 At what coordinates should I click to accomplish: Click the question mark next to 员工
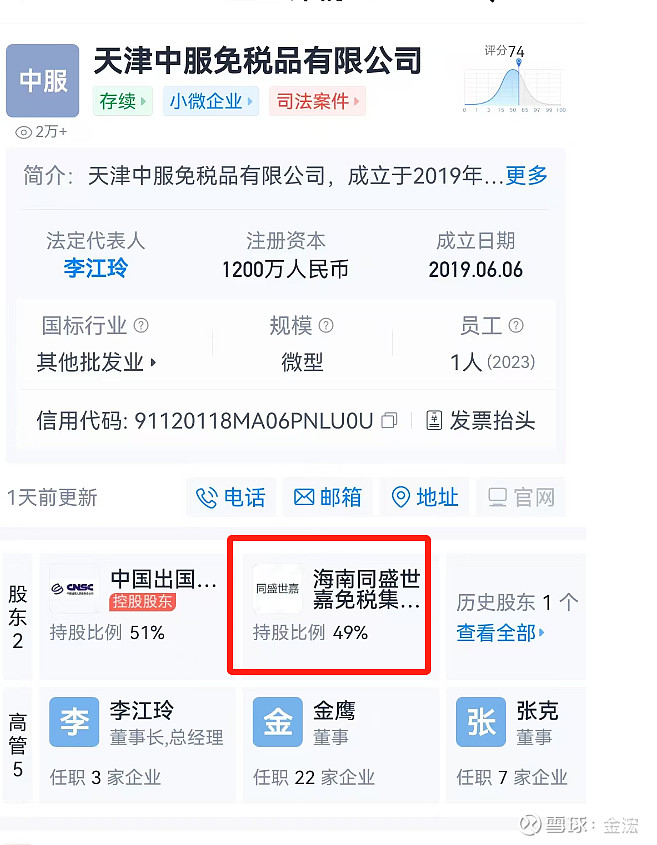click(516, 325)
